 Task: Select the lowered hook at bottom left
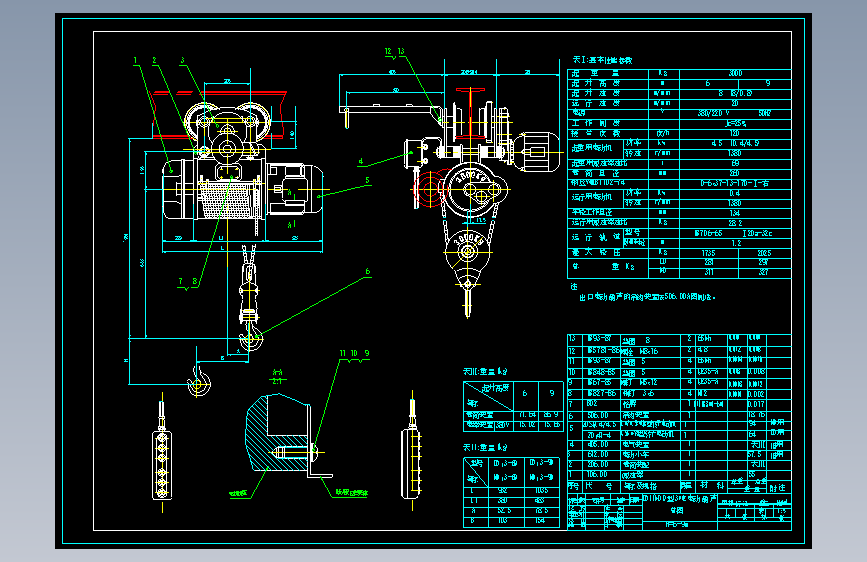click(x=199, y=381)
